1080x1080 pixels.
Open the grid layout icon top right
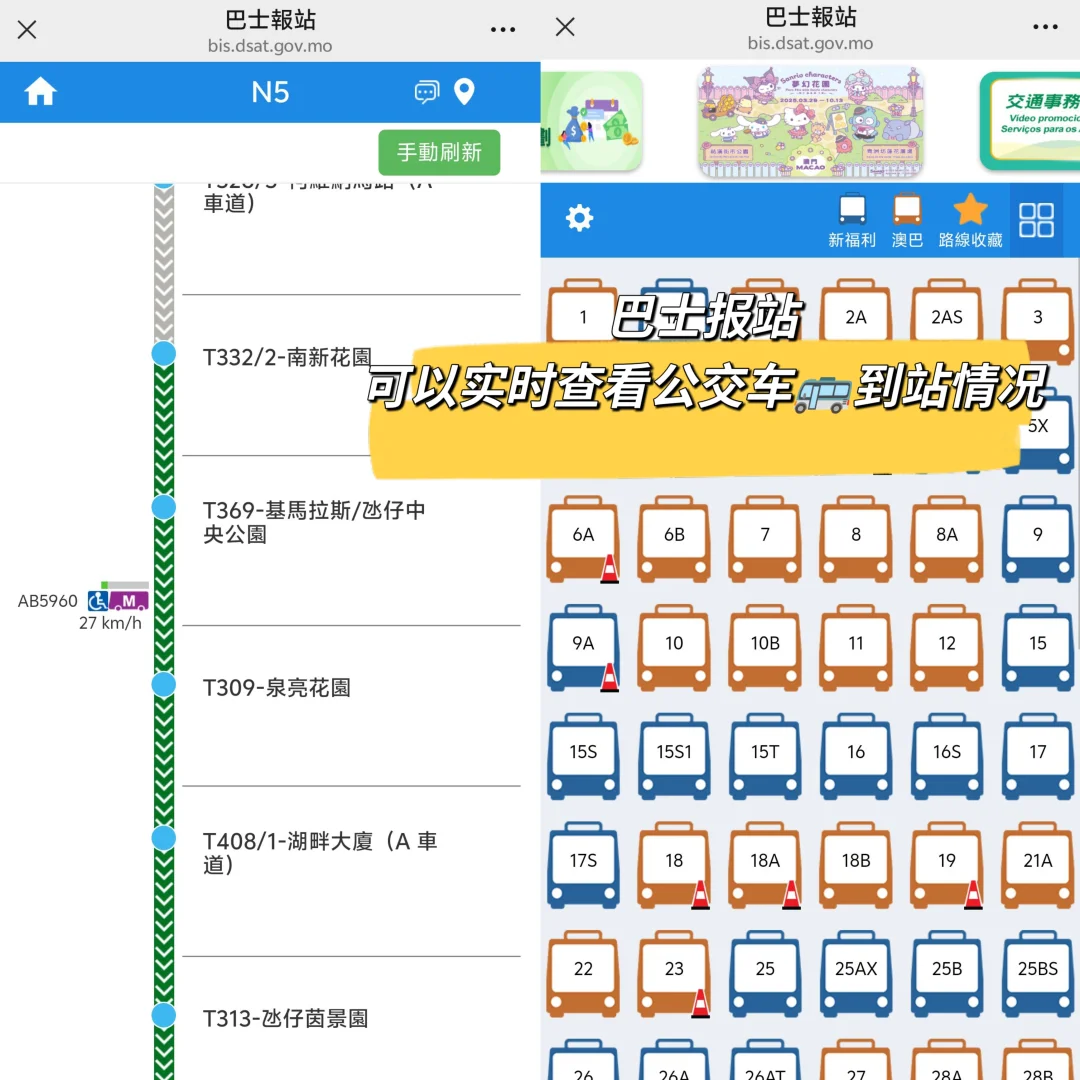[x=1038, y=219]
